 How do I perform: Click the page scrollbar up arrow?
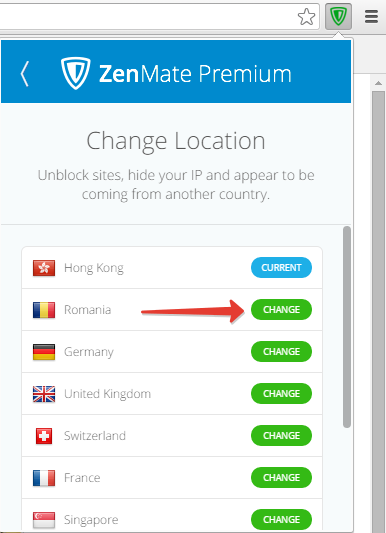click(x=379, y=83)
